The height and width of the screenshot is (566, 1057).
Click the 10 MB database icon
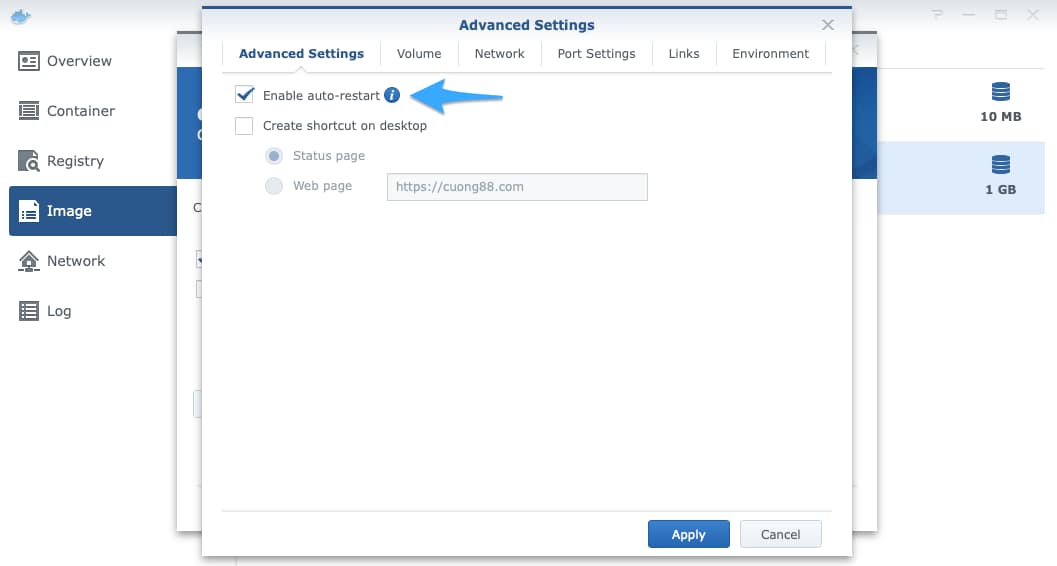tap(1000, 93)
